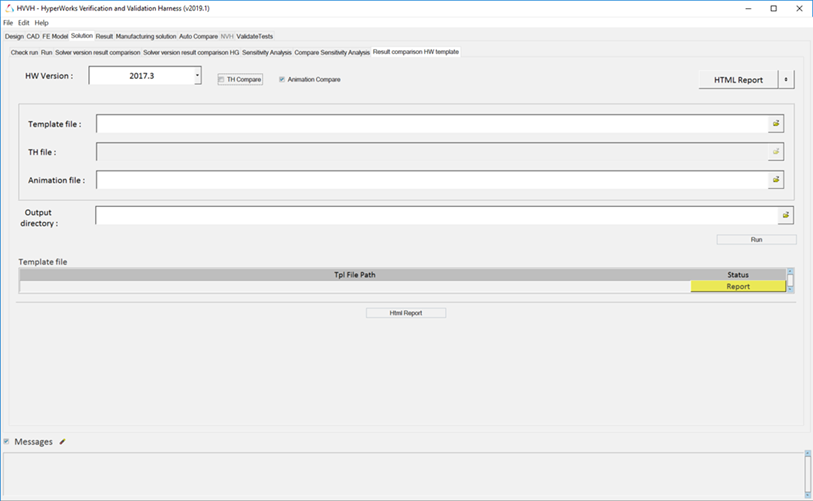The width and height of the screenshot is (813, 501).
Task: Click the empty Tpl File Path table row
Action: [x=355, y=286]
